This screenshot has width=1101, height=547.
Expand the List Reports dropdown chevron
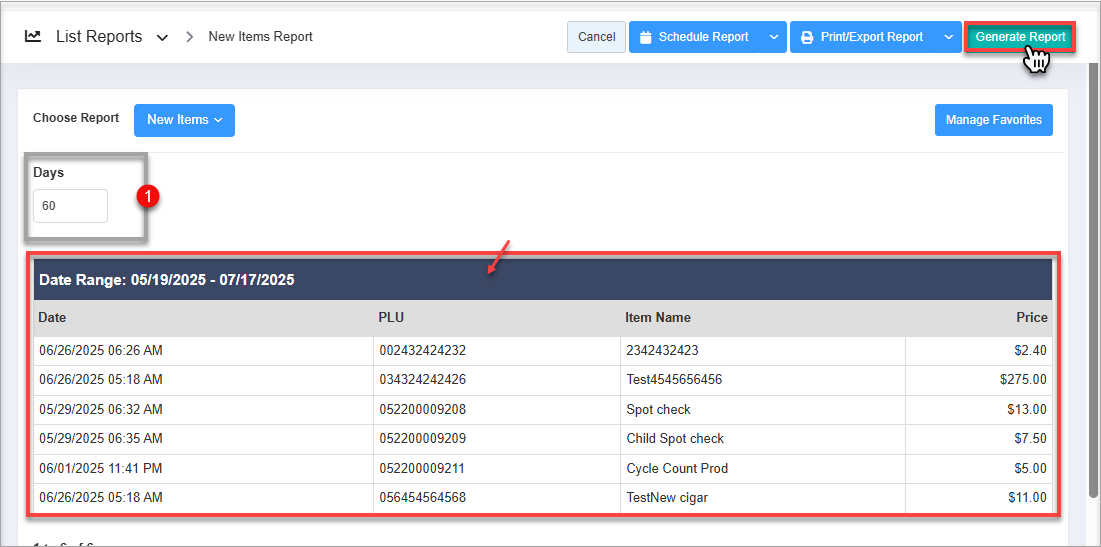[162, 38]
